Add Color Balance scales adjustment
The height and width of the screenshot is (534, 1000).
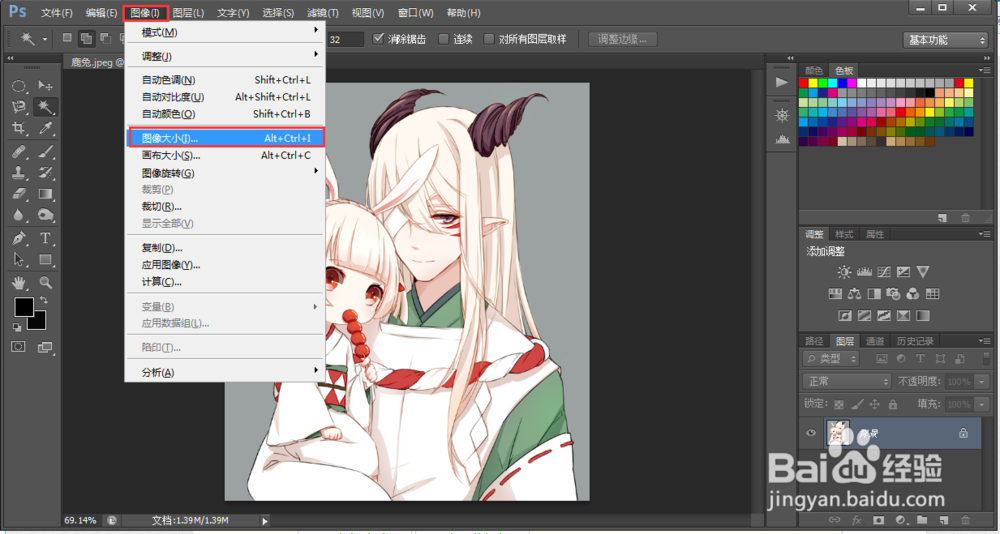pos(855,294)
